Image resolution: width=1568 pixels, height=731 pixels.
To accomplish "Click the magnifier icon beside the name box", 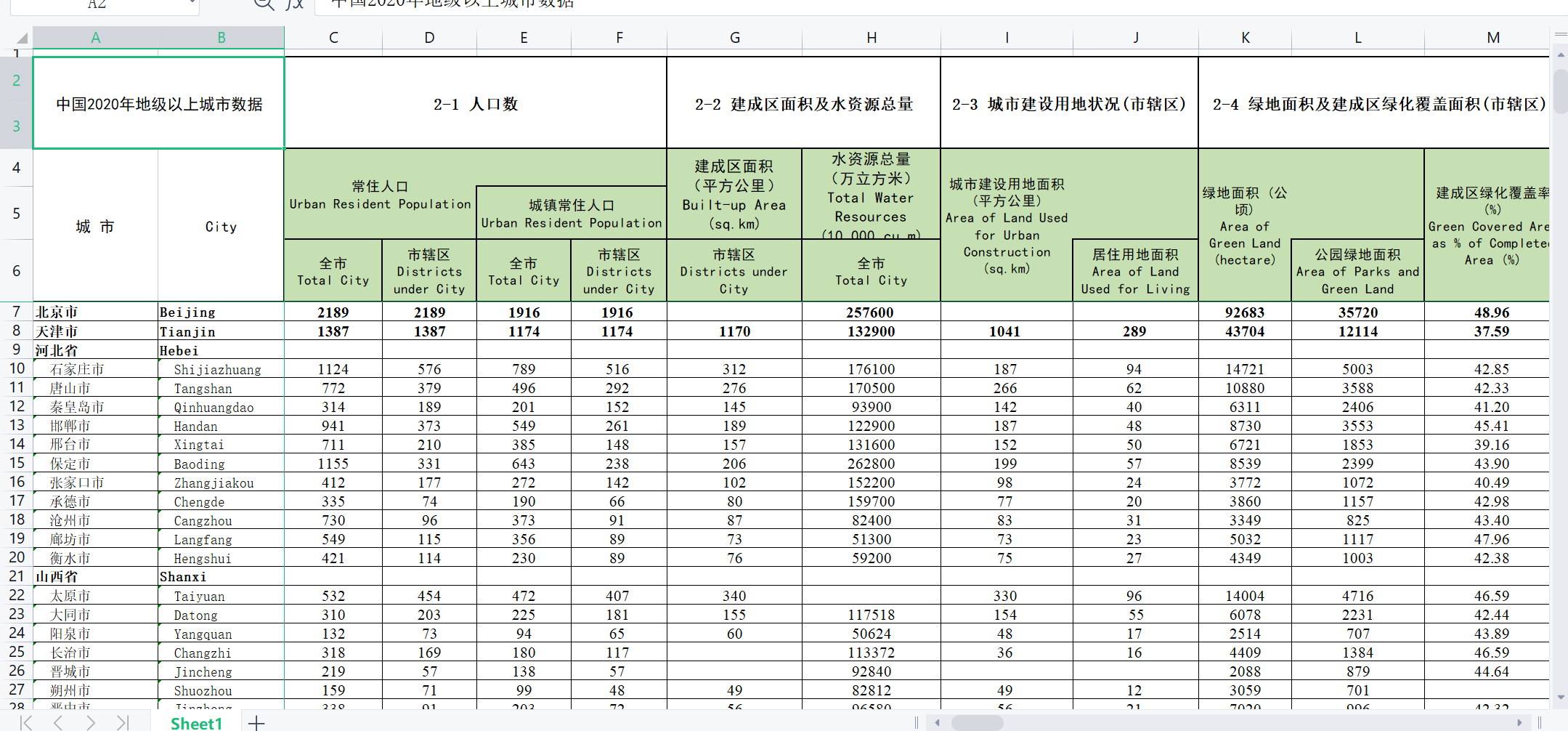I will tap(264, 4).
